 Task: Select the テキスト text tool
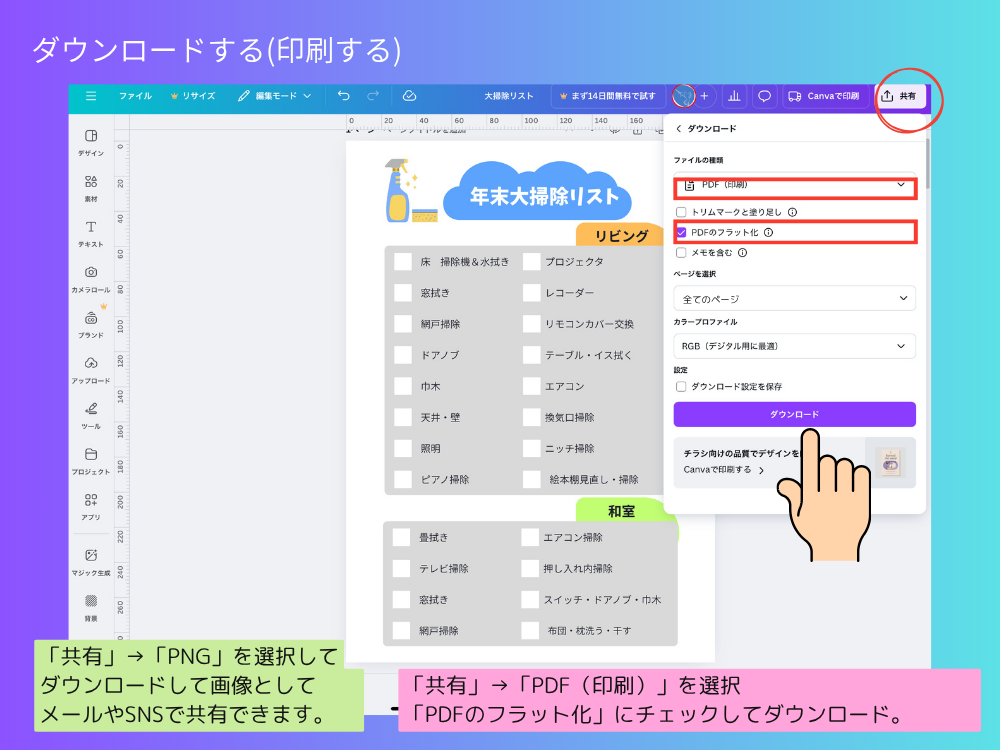[91, 232]
